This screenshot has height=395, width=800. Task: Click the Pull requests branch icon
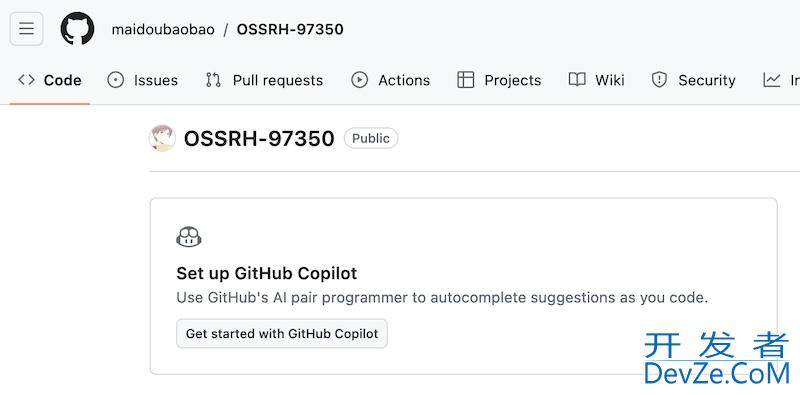tap(213, 80)
